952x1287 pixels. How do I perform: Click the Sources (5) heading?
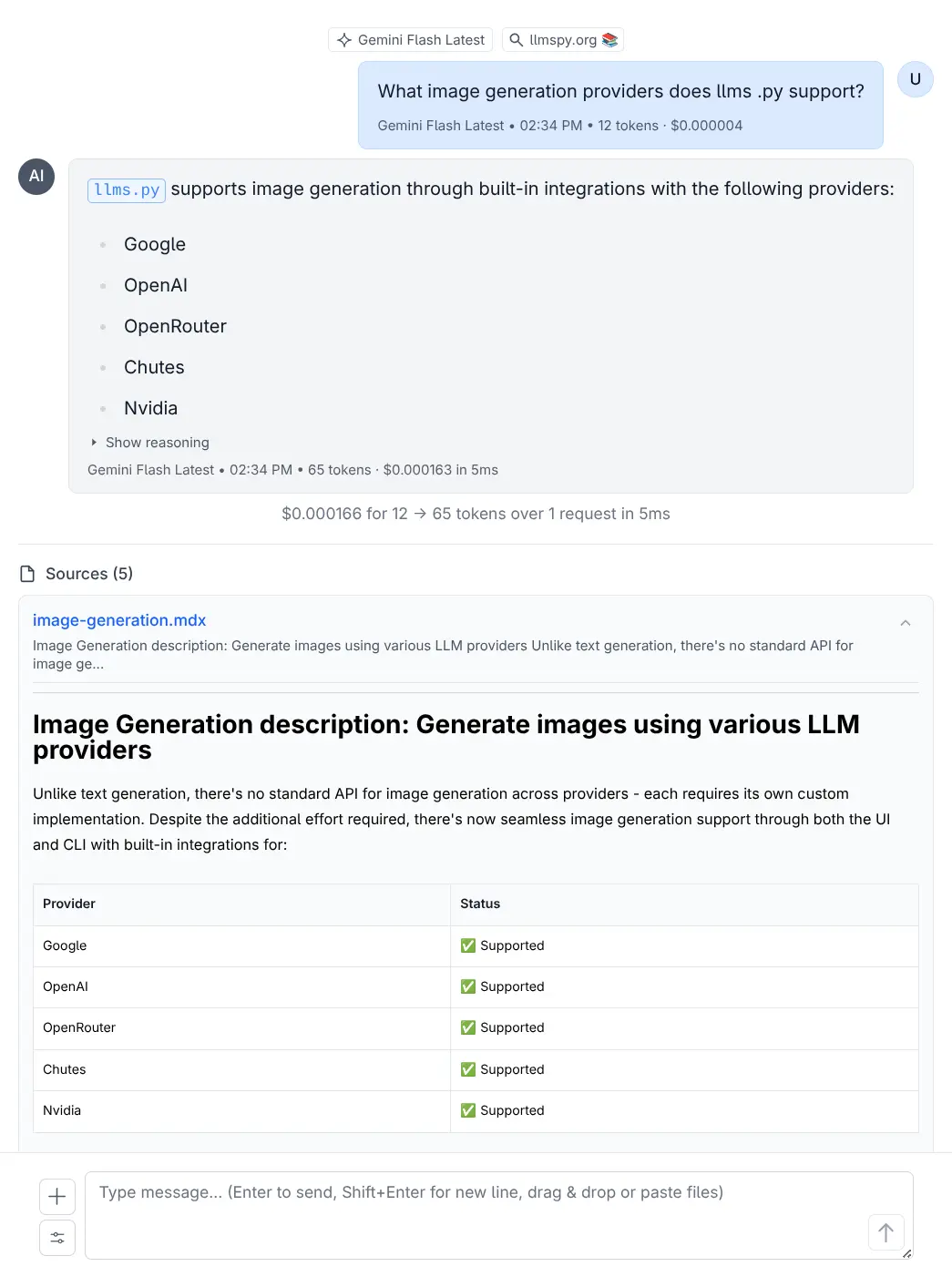pos(89,574)
